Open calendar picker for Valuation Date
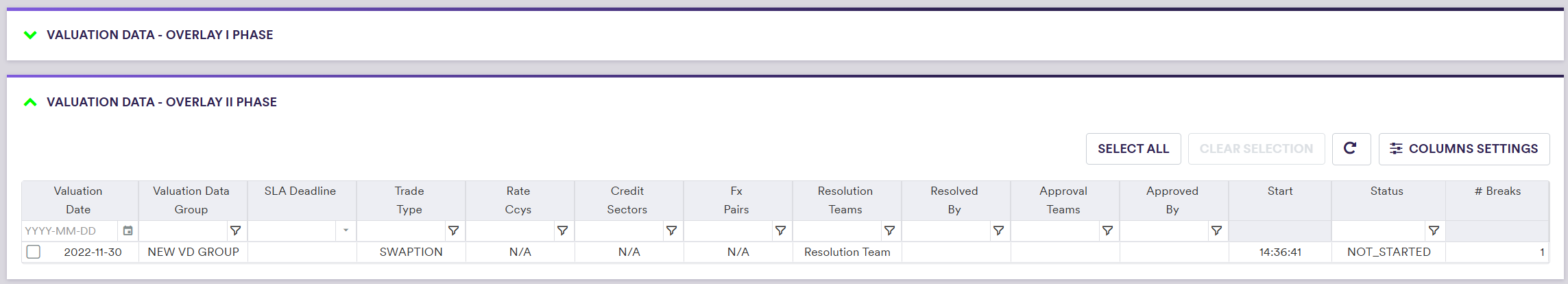Image resolution: width=1568 pixels, height=284 pixels. (x=128, y=231)
